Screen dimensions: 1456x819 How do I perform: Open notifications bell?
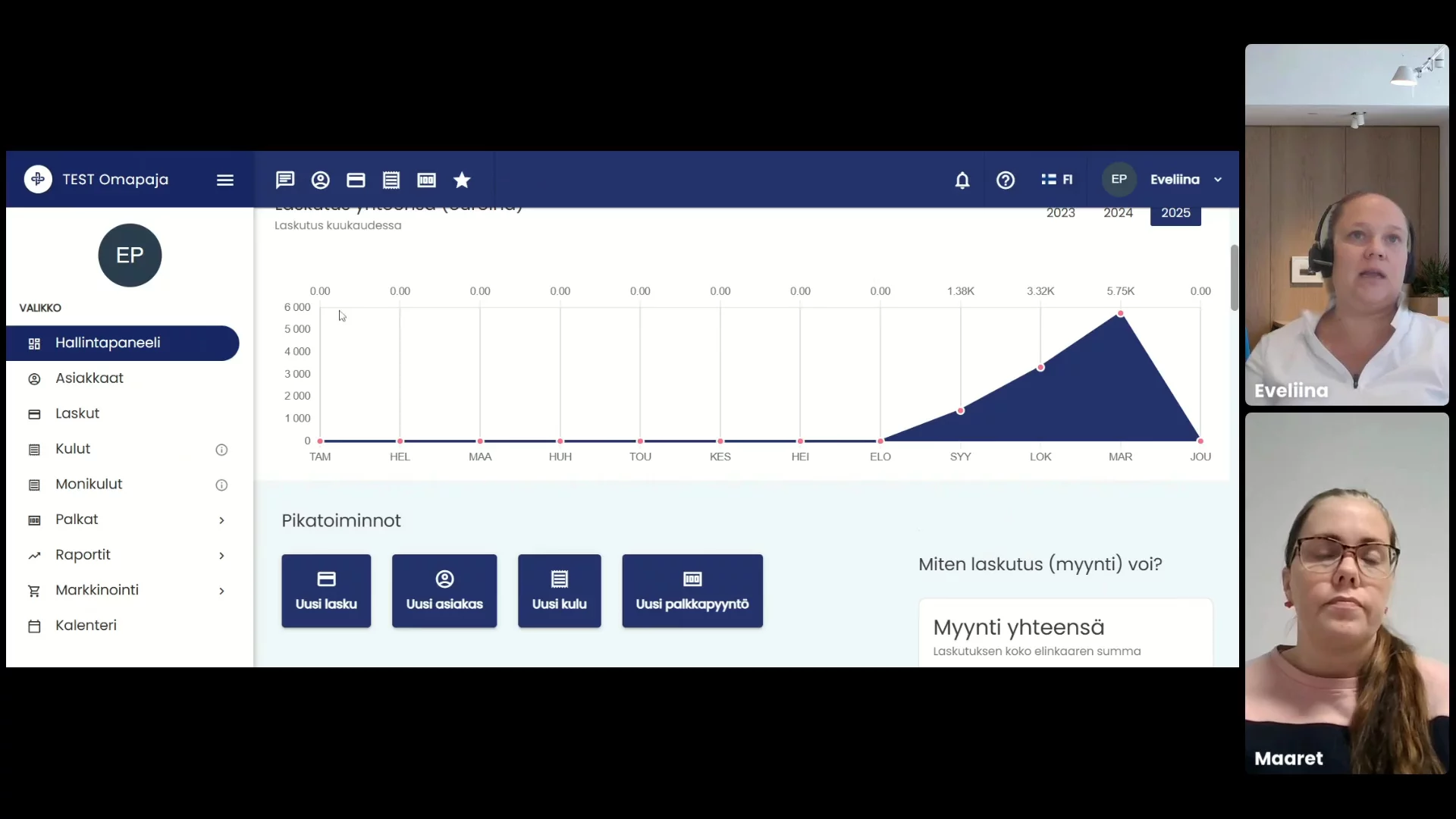click(962, 180)
